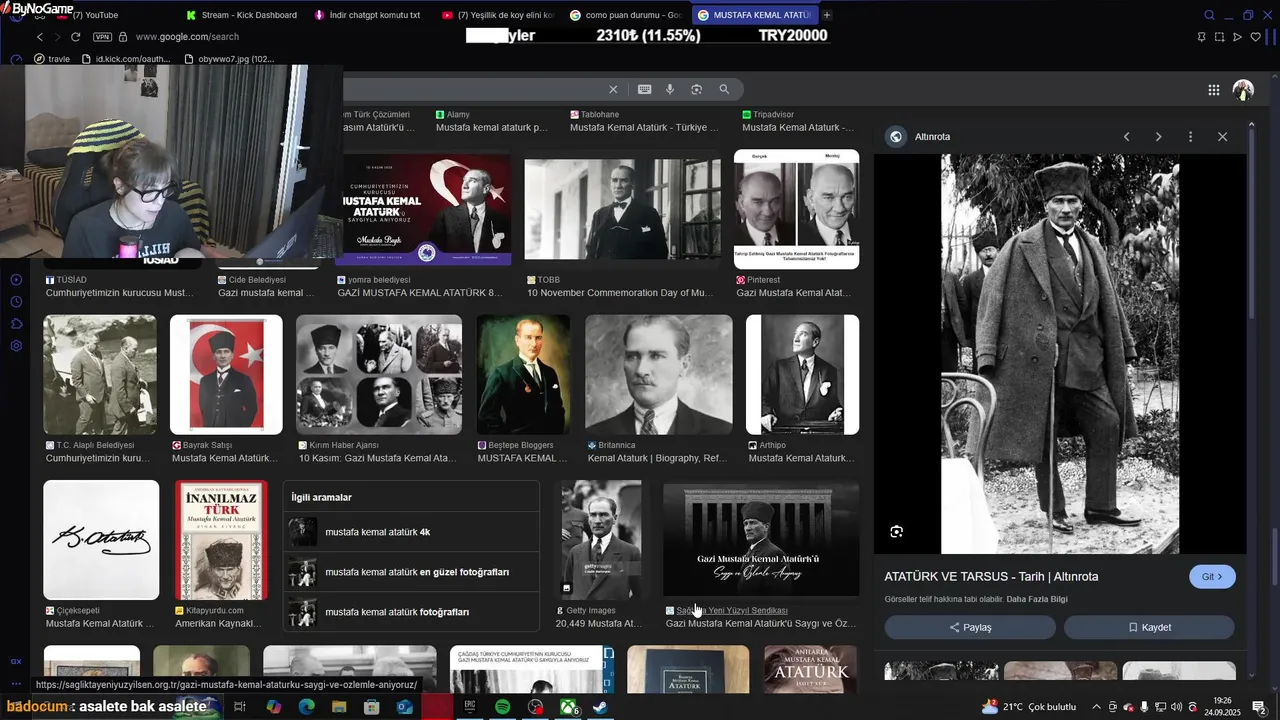This screenshot has height=720, width=1280.
Task: Click the magnifier search button
Action: [x=724, y=89]
